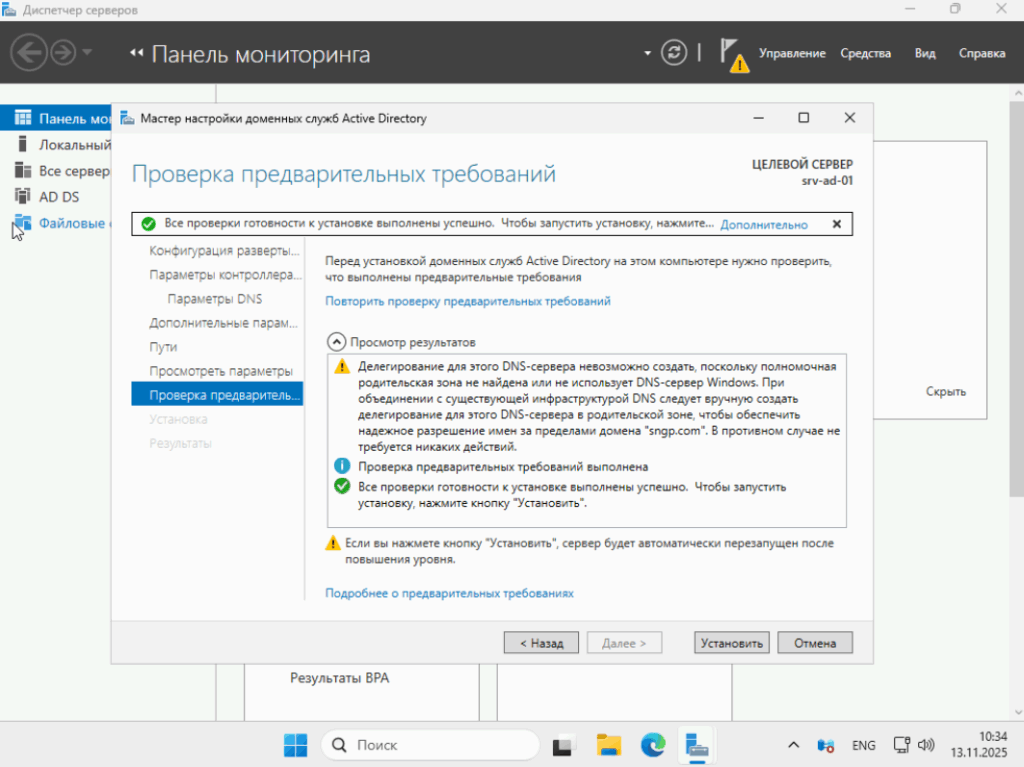Open the 'Управление' menu

coord(792,54)
